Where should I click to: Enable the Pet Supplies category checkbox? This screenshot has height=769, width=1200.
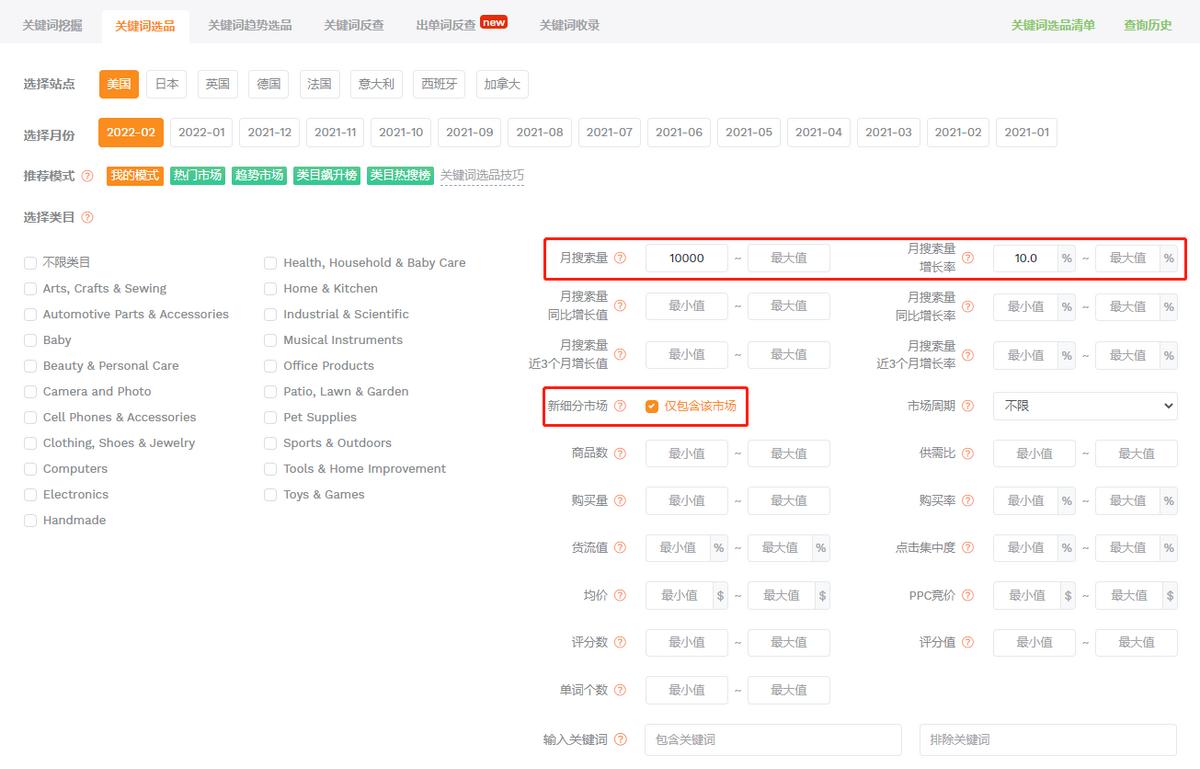[270, 417]
